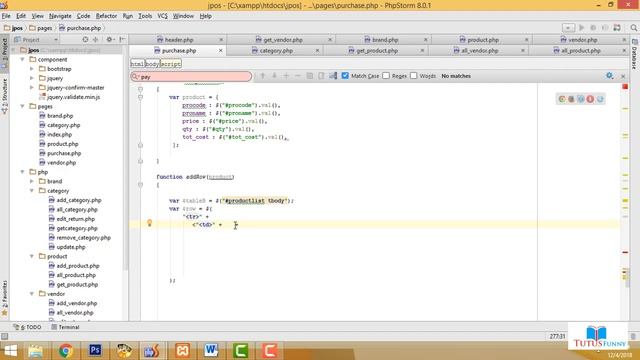
Task: Select purchase.php in project tree
Action: click(64, 153)
